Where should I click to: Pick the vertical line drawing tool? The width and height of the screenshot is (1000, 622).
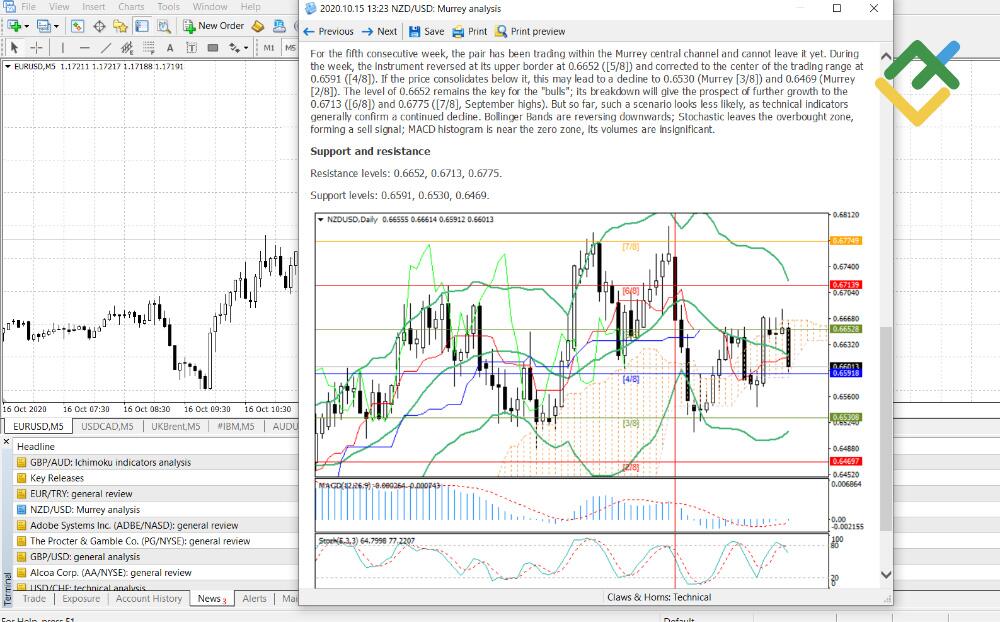point(64,47)
